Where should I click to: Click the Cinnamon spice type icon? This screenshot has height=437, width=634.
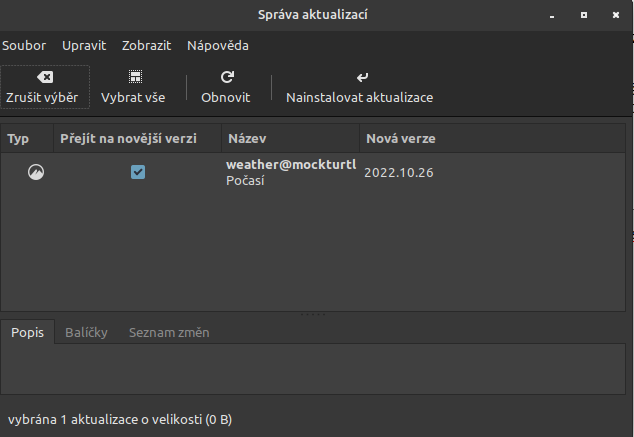pyautogui.click(x=36, y=172)
